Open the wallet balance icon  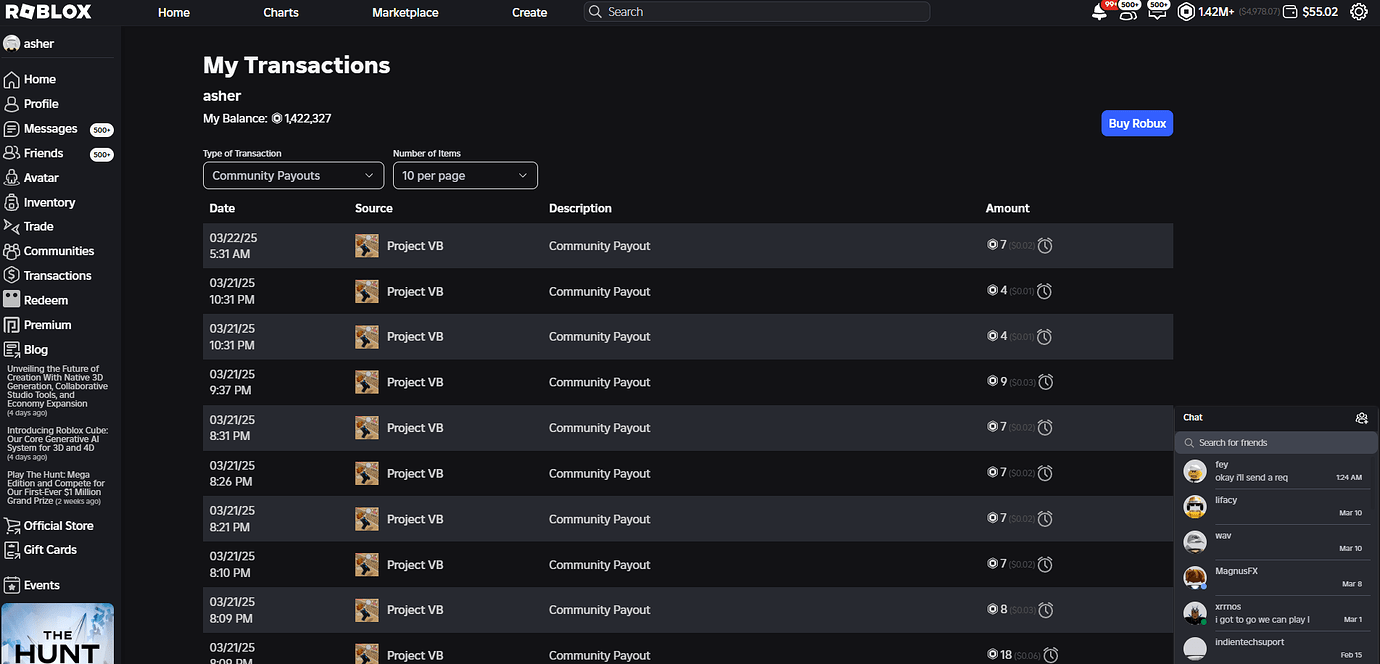click(x=1290, y=12)
